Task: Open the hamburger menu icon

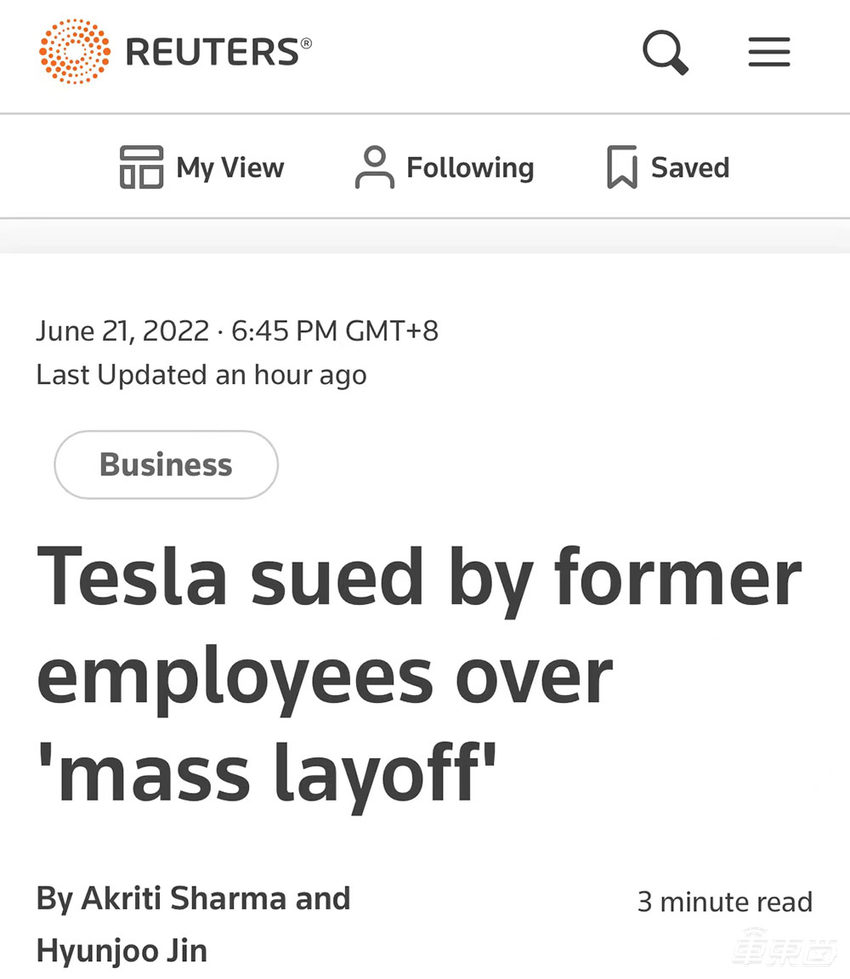Action: 769,51
